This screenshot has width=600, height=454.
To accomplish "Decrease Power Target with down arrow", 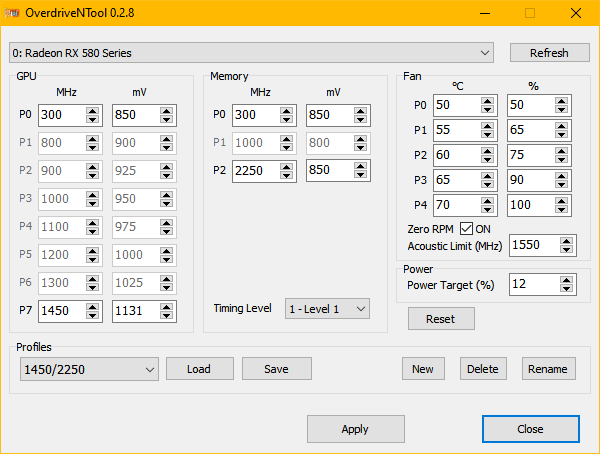I will click(x=566, y=289).
